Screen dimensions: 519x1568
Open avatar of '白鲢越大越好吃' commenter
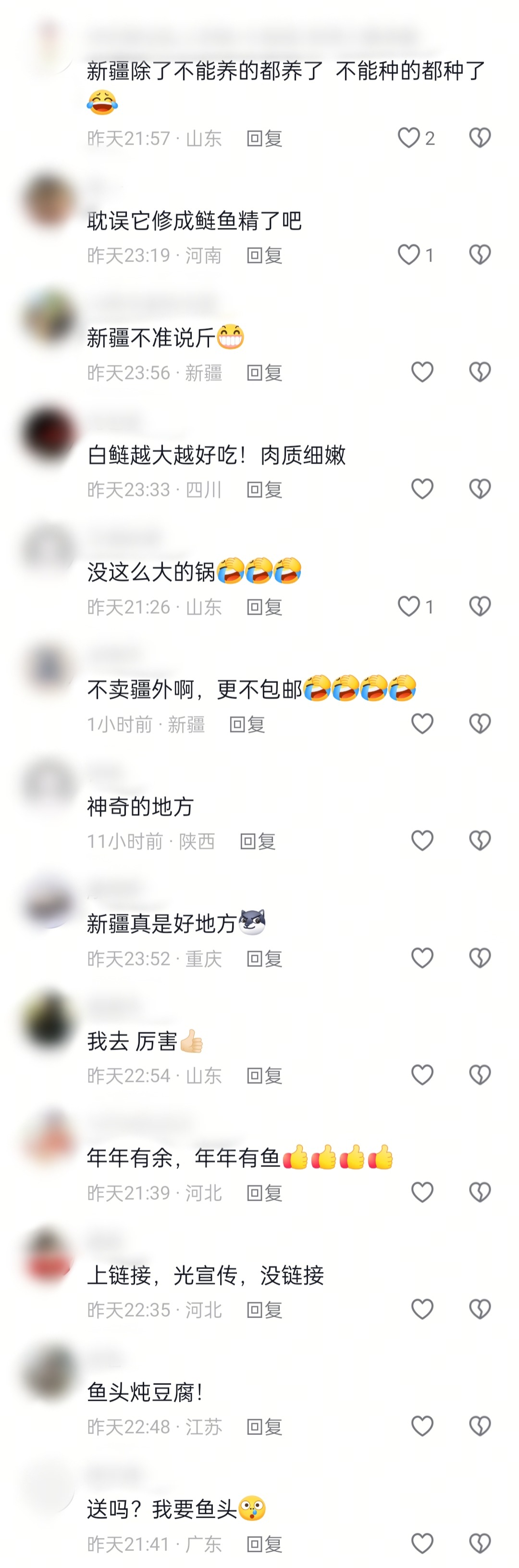(48, 434)
